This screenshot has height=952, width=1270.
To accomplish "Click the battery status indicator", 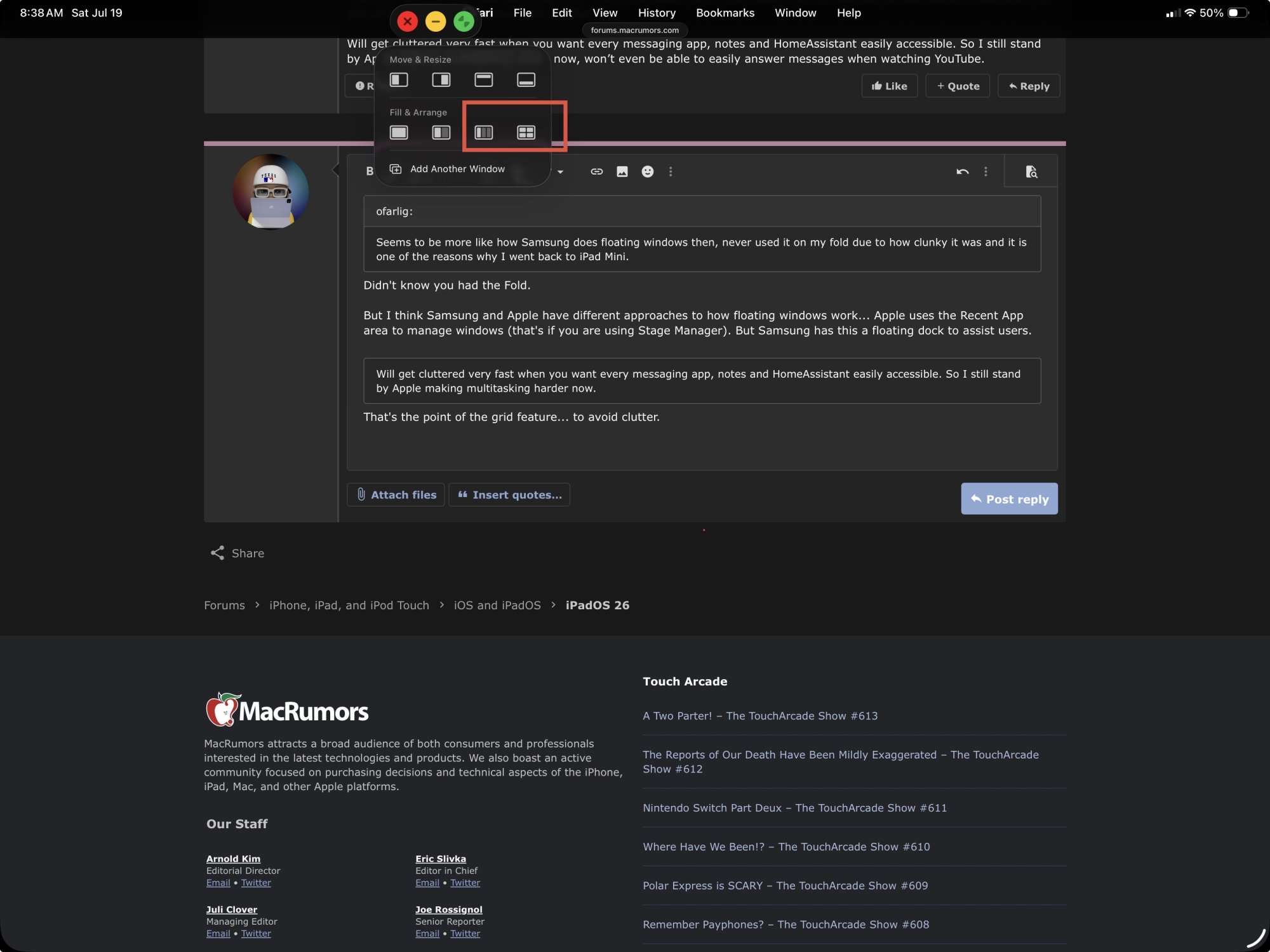I will pos(1238,13).
